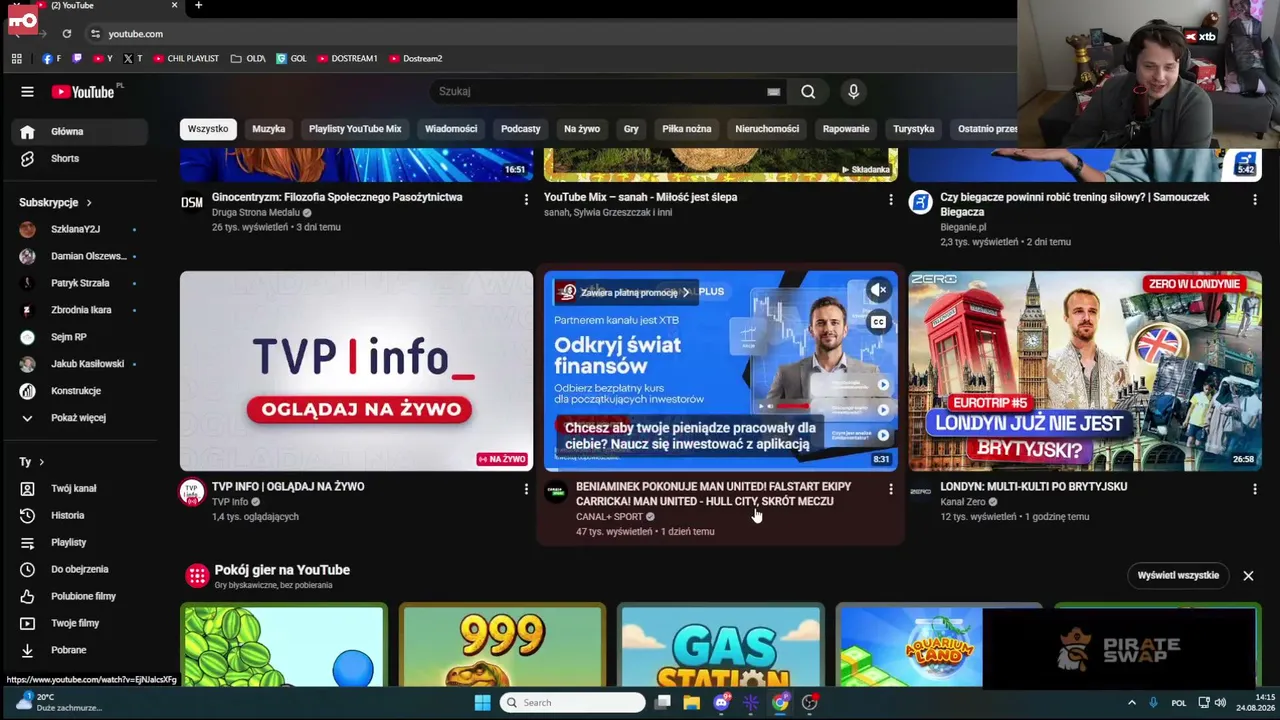Open the Bieganie.pl channel avatar
The width and height of the screenshot is (1280, 720).
coord(920,203)
